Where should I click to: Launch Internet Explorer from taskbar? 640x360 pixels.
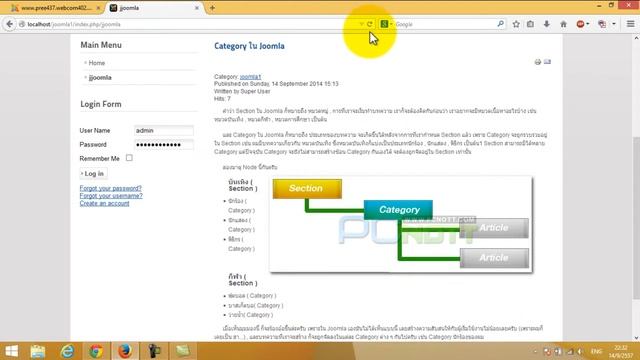click(67, 351)
